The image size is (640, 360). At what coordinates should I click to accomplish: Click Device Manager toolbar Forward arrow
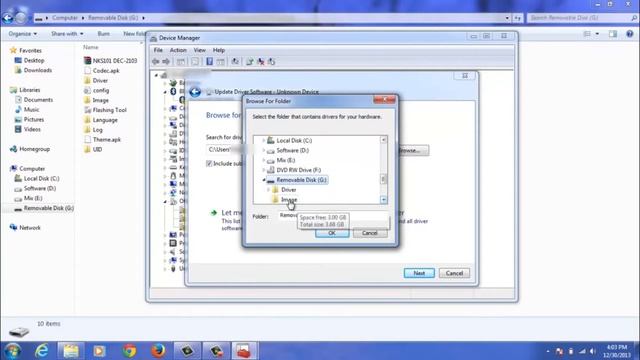pyautogui.click(x=166, y=62)
